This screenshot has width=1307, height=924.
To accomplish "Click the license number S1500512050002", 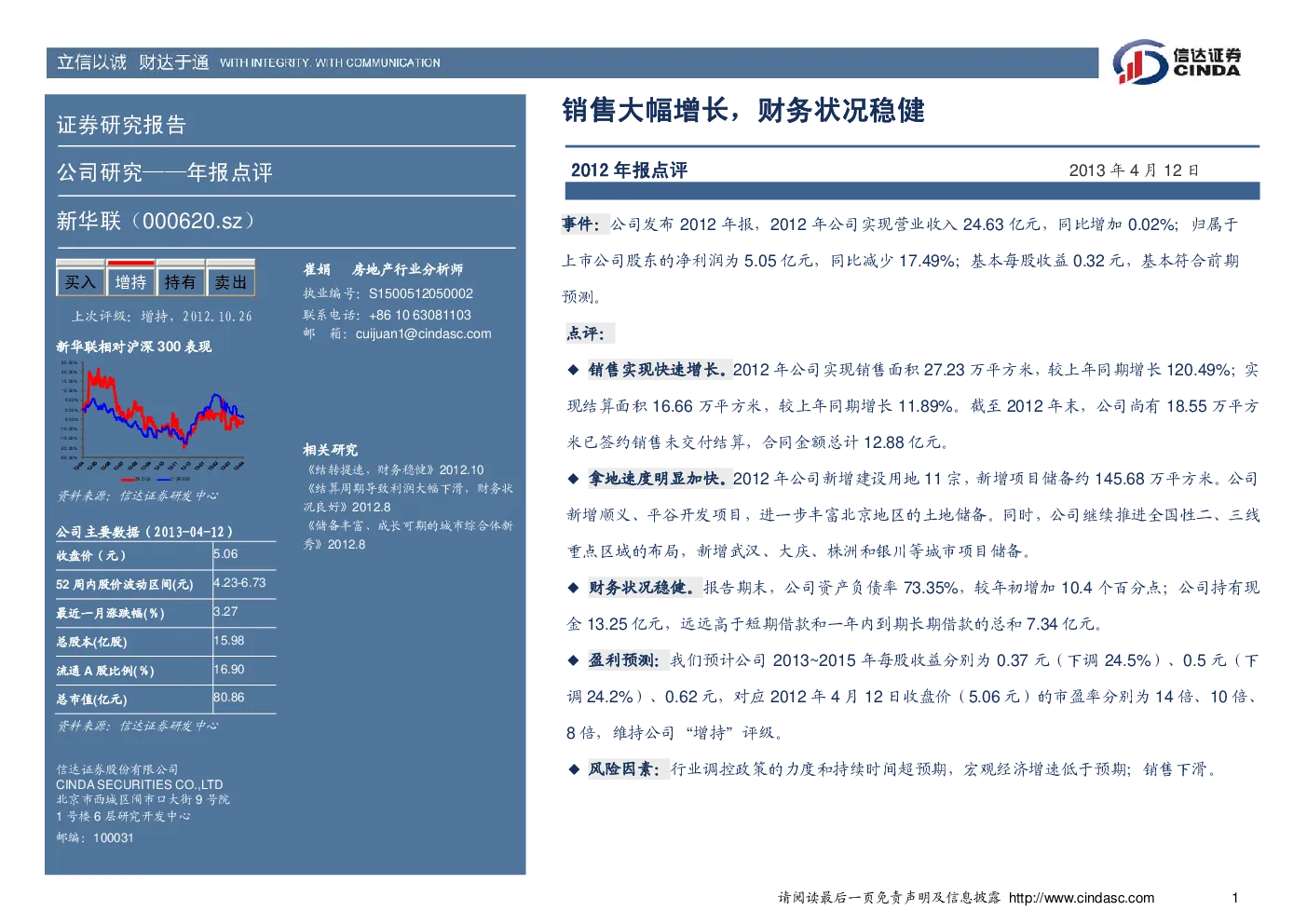I will pos(420,293).
